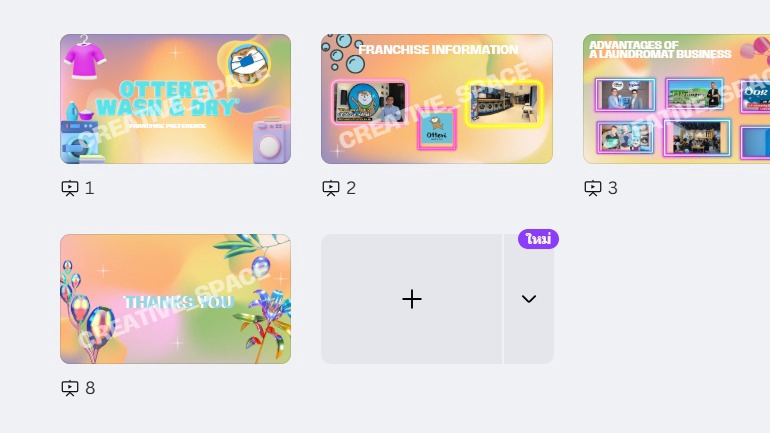Click the otter mascot logo on slide 1
This screenshot has height=433, width=770.
[248, 63]
